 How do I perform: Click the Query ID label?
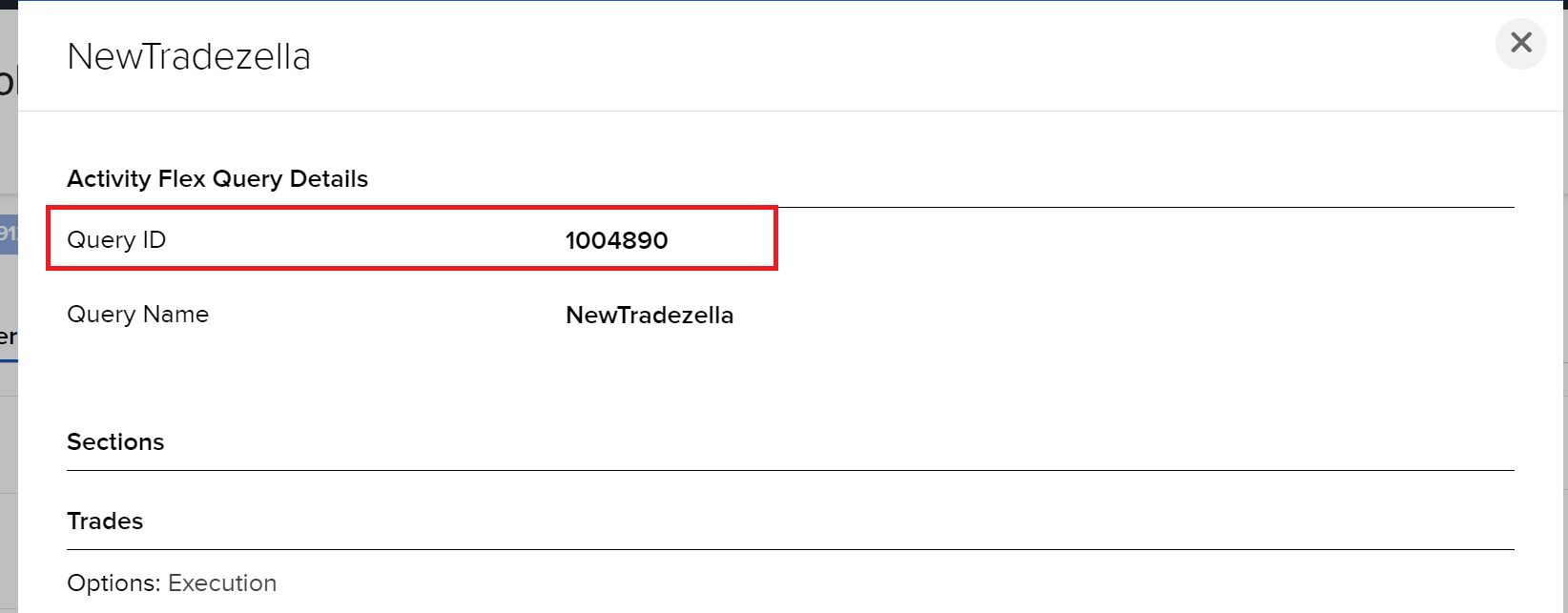coord(116,240)
